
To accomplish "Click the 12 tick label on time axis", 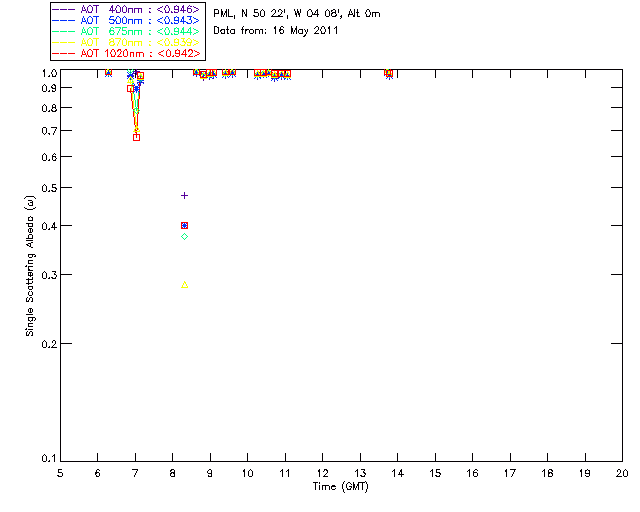I will pyautogui.click(x=322, y=473).
